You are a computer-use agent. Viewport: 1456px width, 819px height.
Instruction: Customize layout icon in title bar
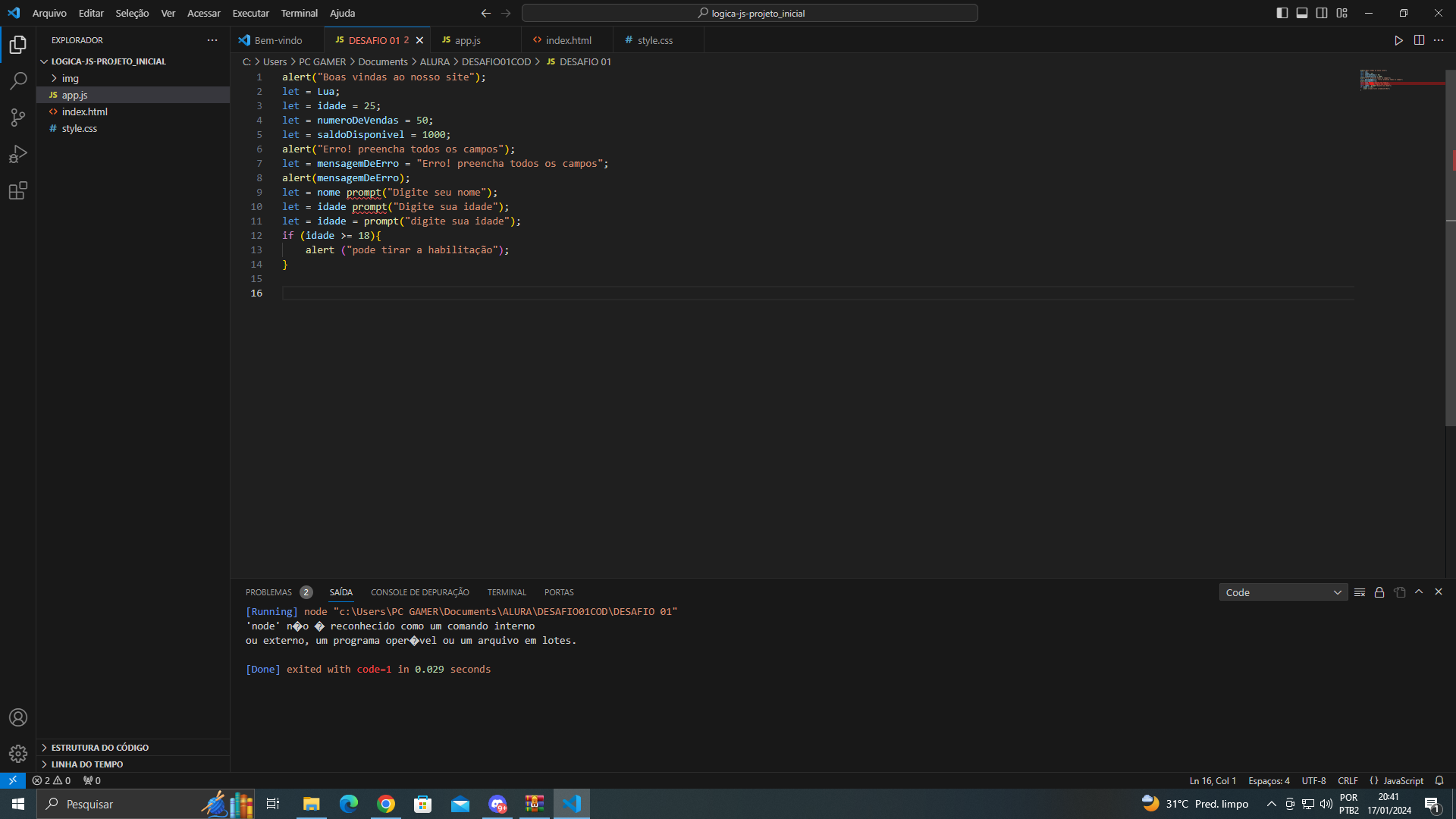(x=1342, y=13)
